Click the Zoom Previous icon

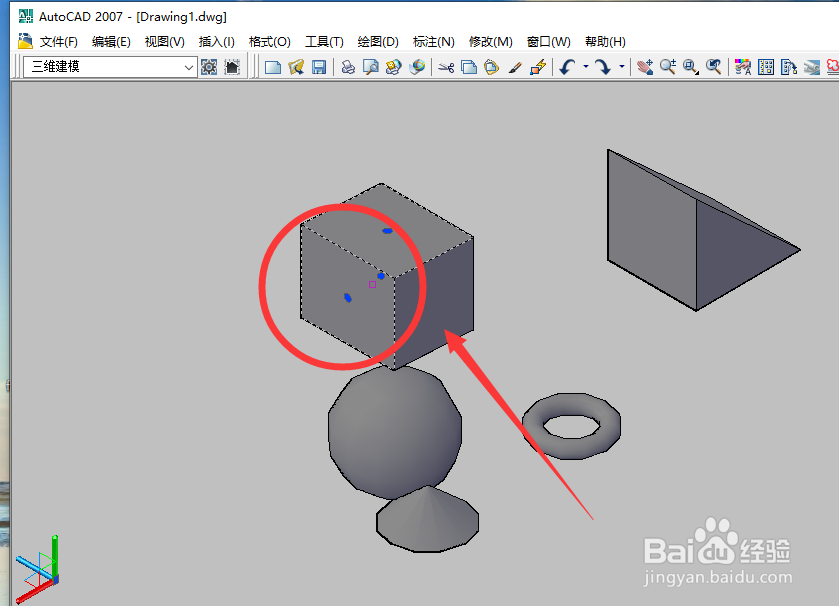[x=714, y=67]
